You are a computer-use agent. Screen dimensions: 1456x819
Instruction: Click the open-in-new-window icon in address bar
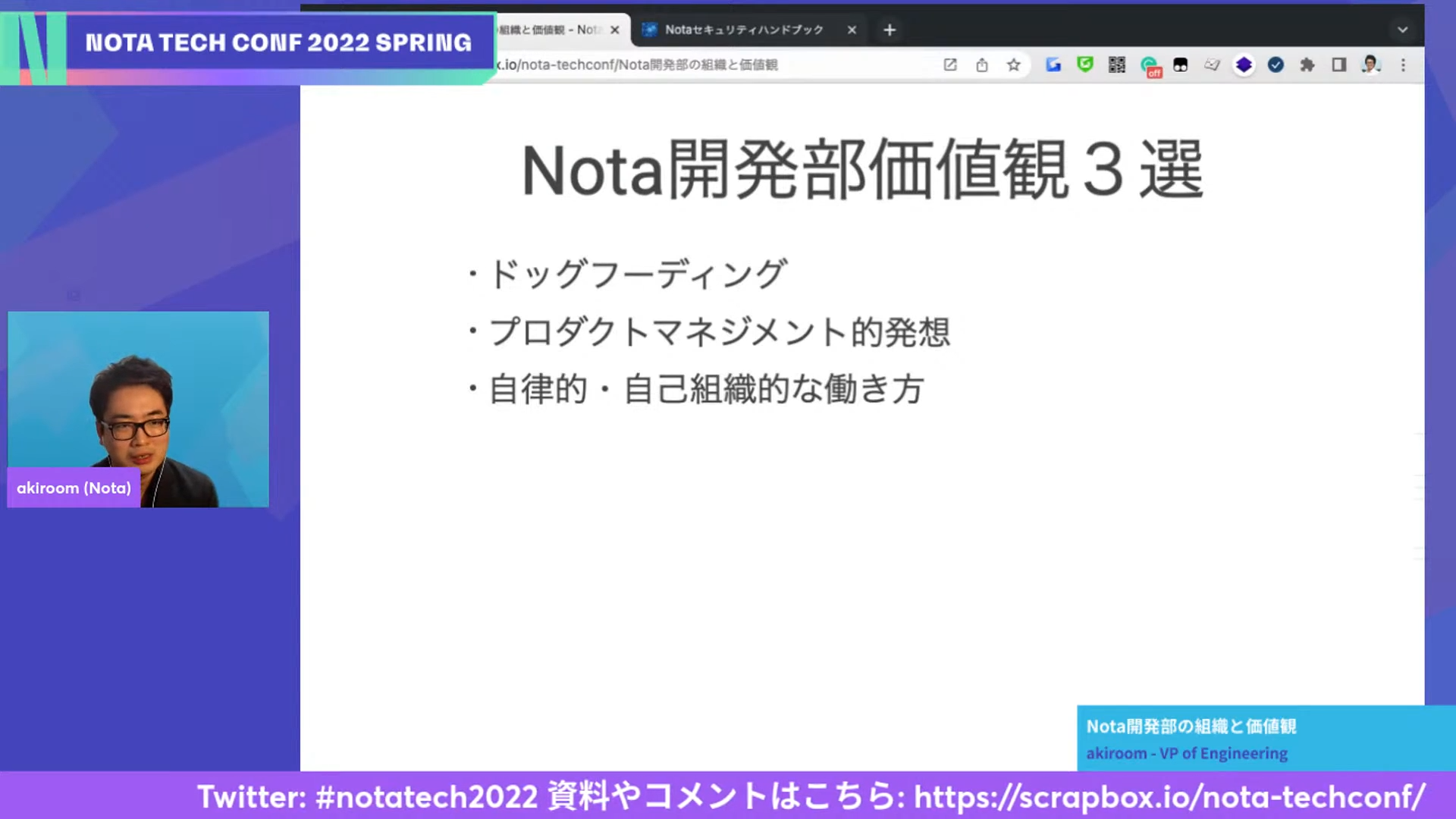(950, 65)
